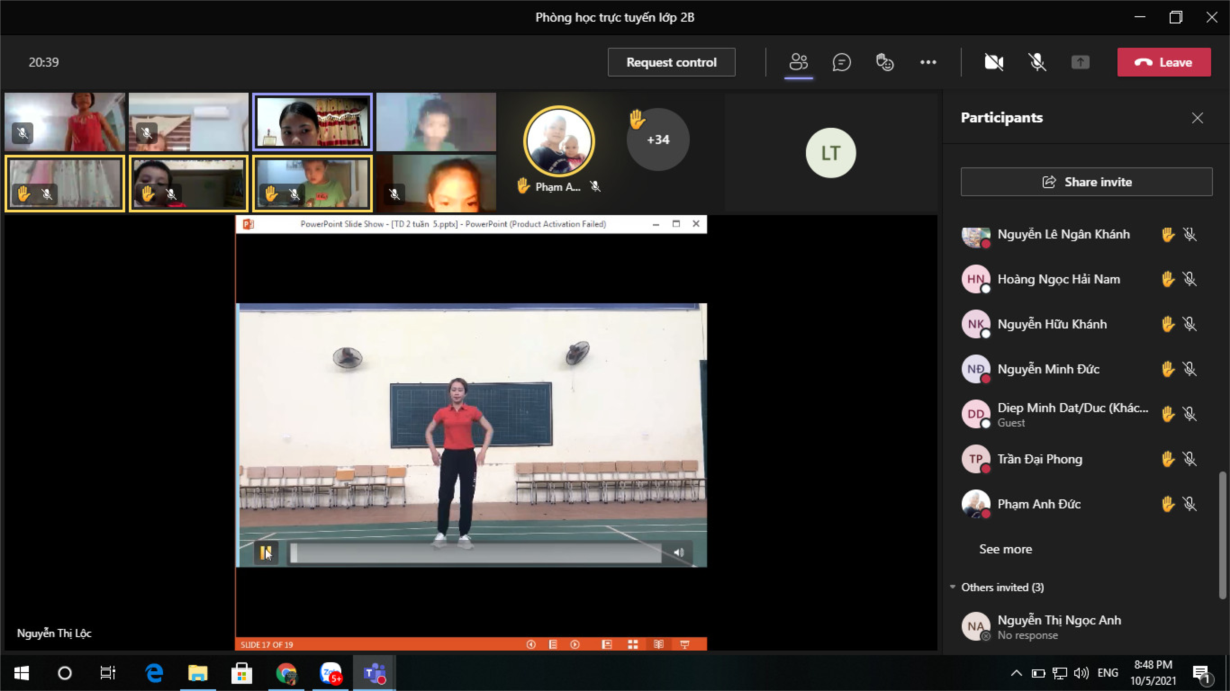1230x691 pixels.
Task: Click the Request control button
Action: coord(671,62)
